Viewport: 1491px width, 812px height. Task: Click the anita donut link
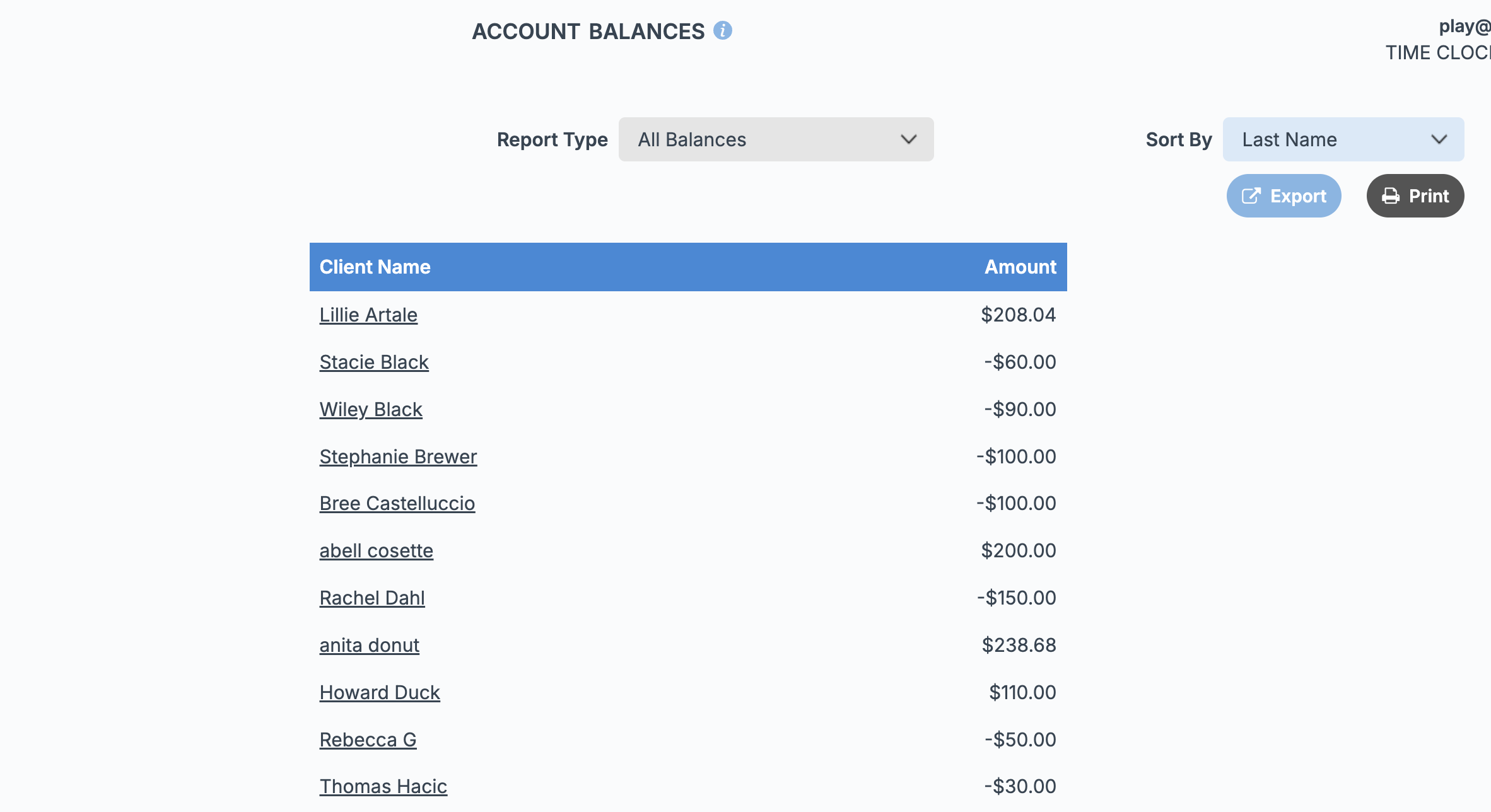[369, 645]
